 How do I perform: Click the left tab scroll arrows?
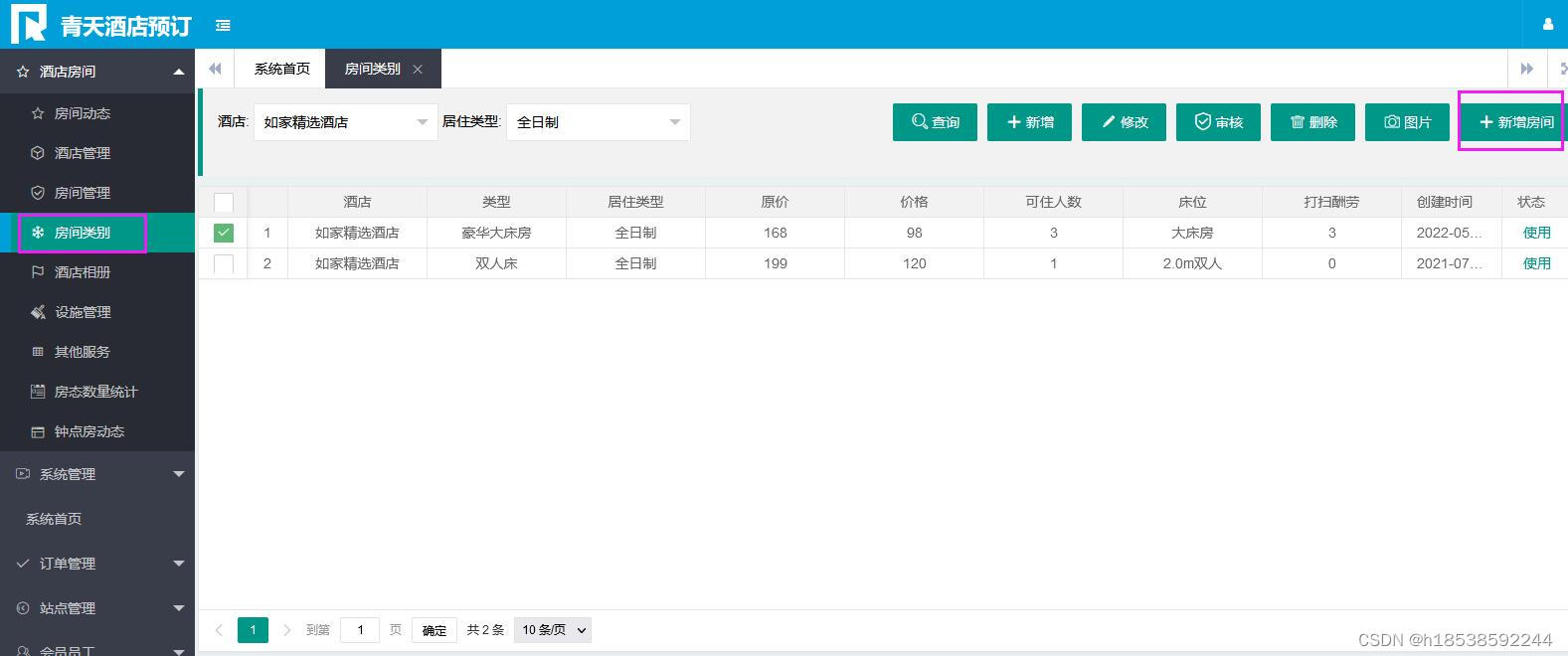coord(215,69)
